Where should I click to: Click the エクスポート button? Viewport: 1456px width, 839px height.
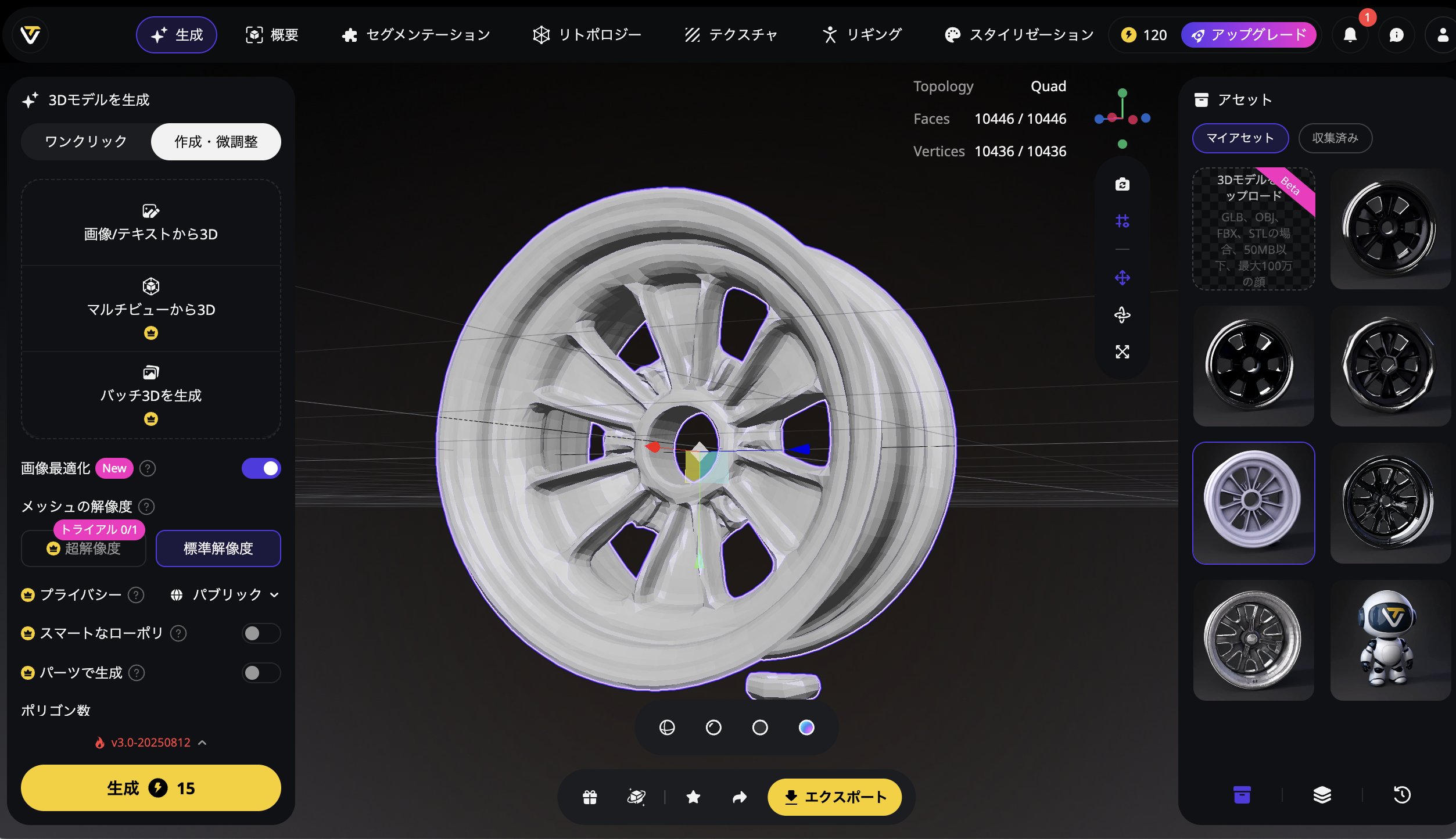click(x=834, y=797)
